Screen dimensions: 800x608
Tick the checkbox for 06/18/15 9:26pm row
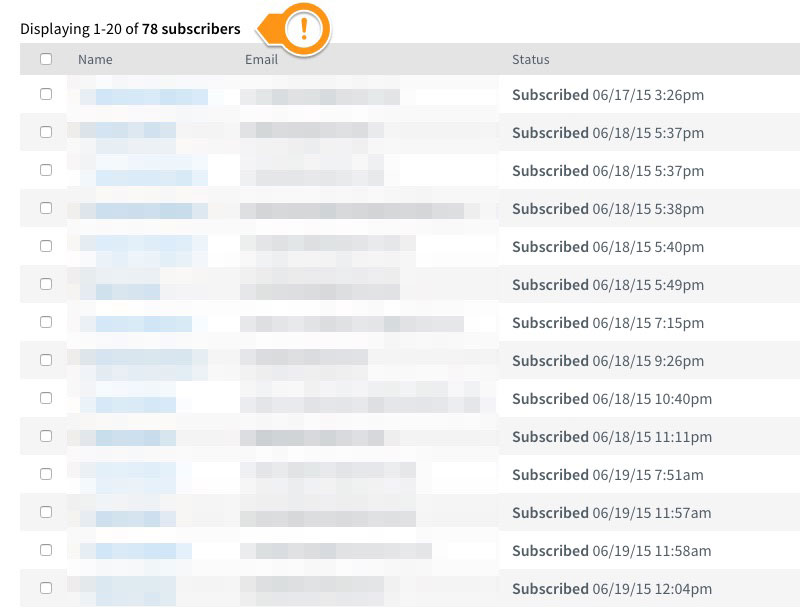point(46,360)
